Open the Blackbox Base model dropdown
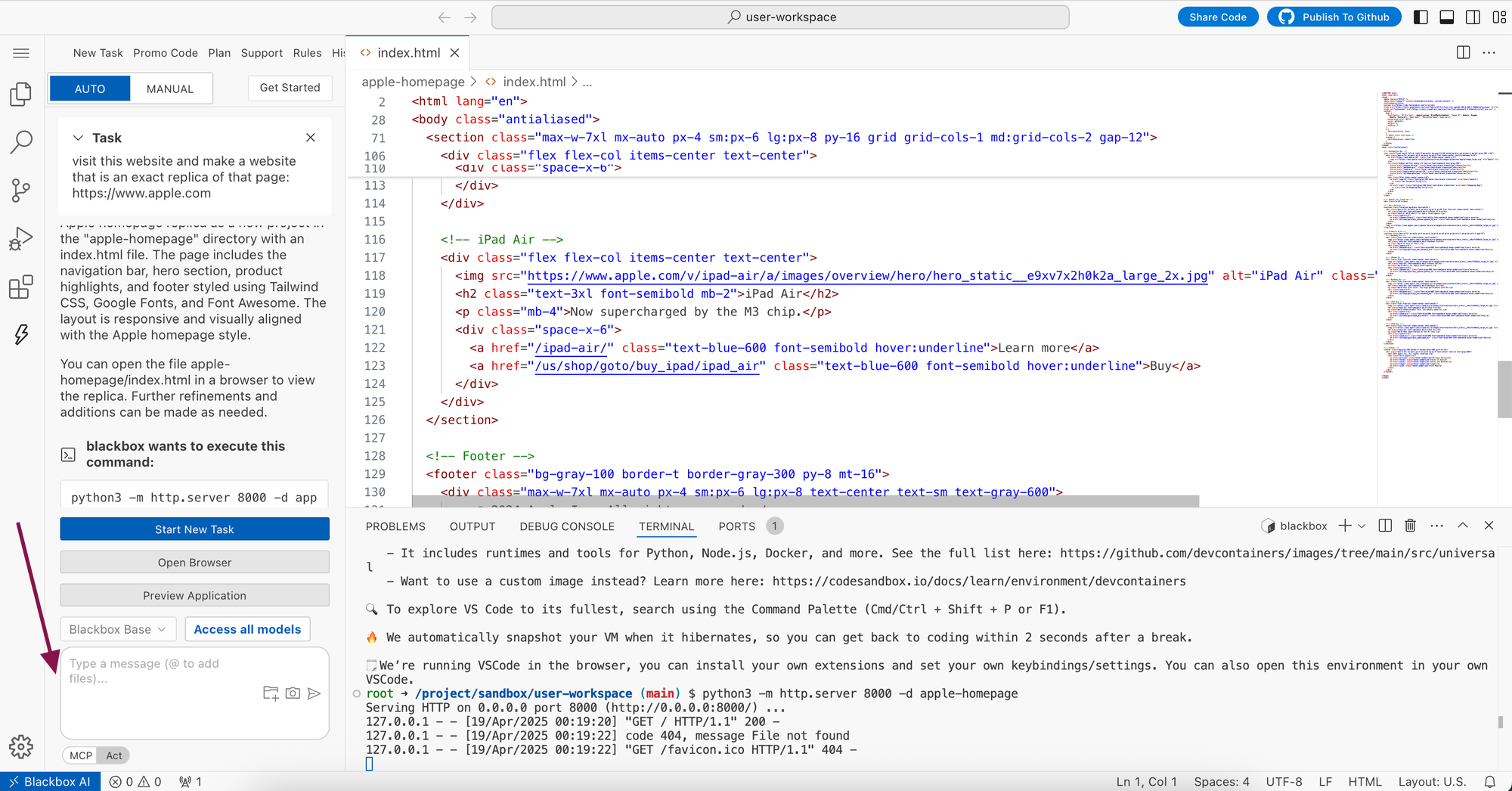Image resolution: width=1512 pixels, height=791 pixels. [119, 629]
